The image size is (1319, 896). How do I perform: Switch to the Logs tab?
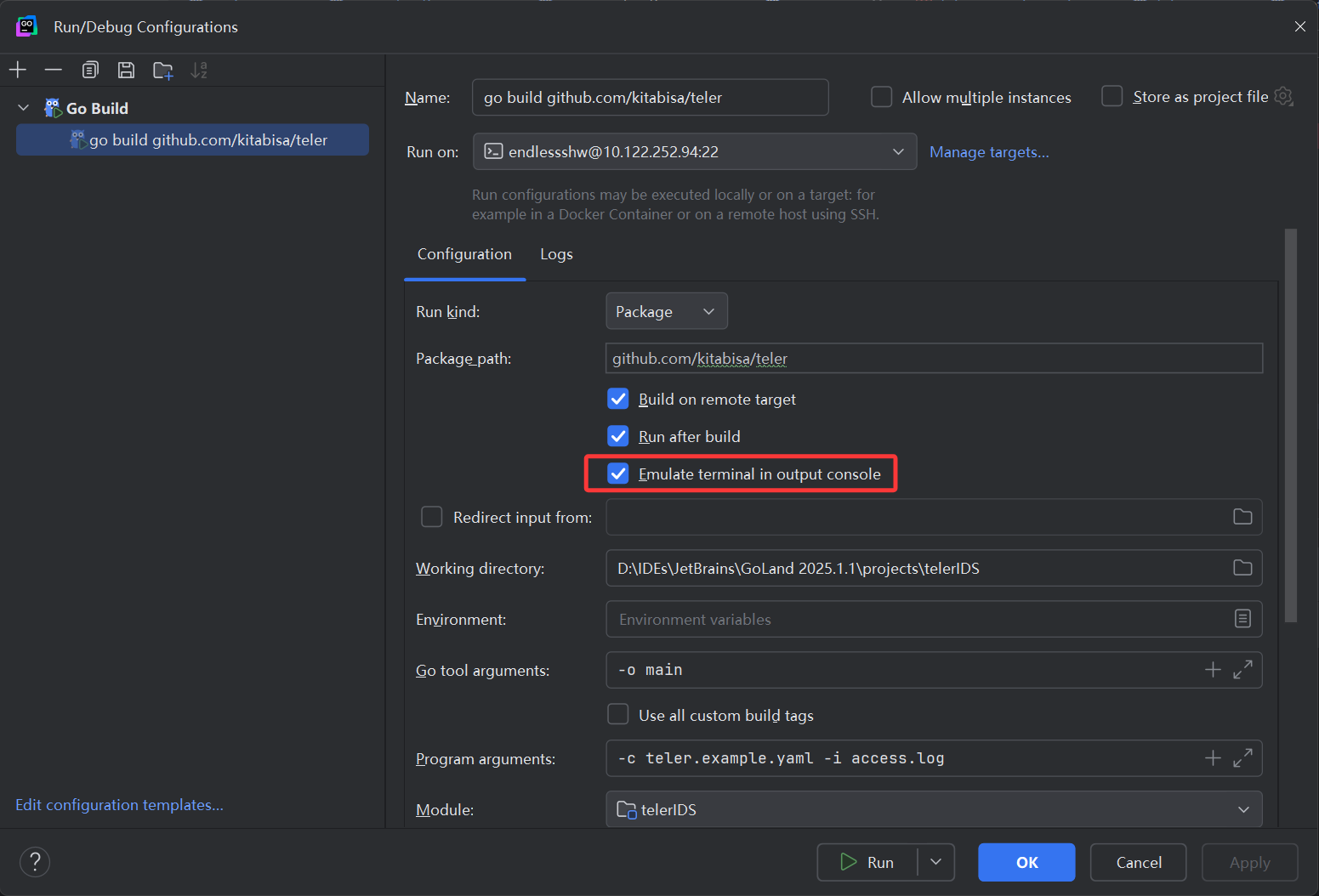point(556,254)
